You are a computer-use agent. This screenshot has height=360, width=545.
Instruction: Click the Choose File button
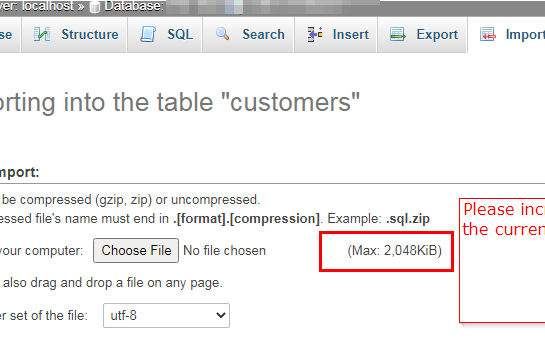[136, 251]
